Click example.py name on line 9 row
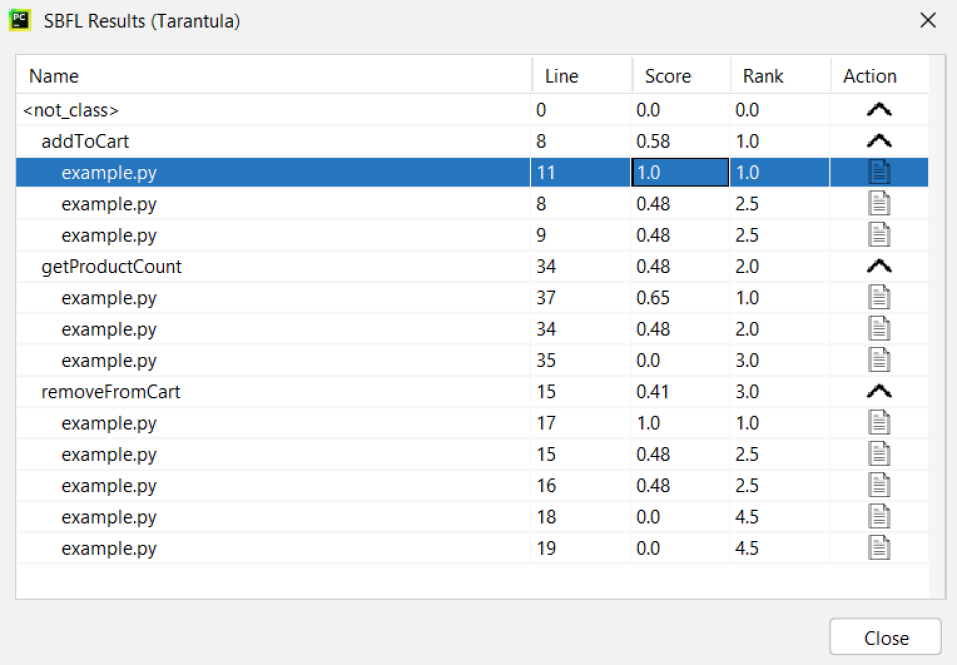957x665 pixels. 109,235
